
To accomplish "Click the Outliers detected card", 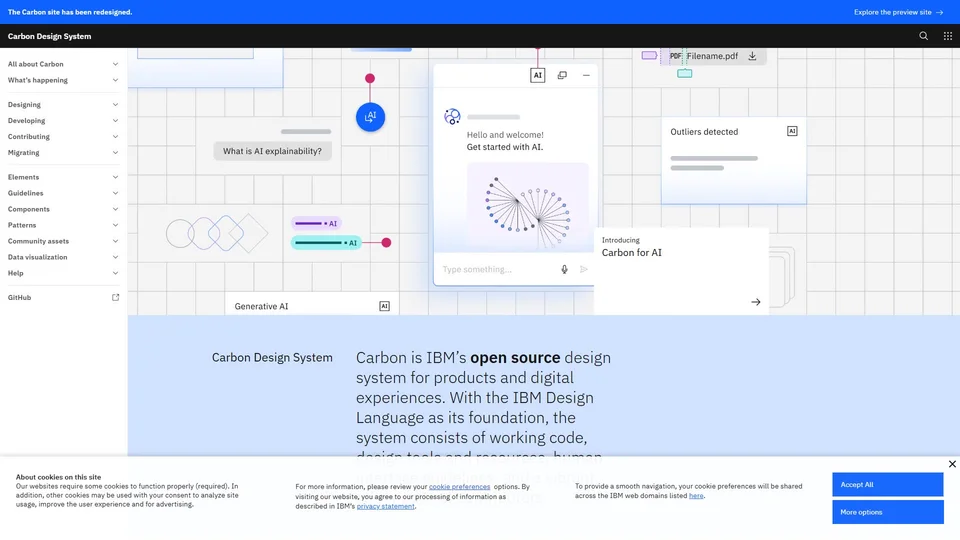I will click(x=733, y=161).
